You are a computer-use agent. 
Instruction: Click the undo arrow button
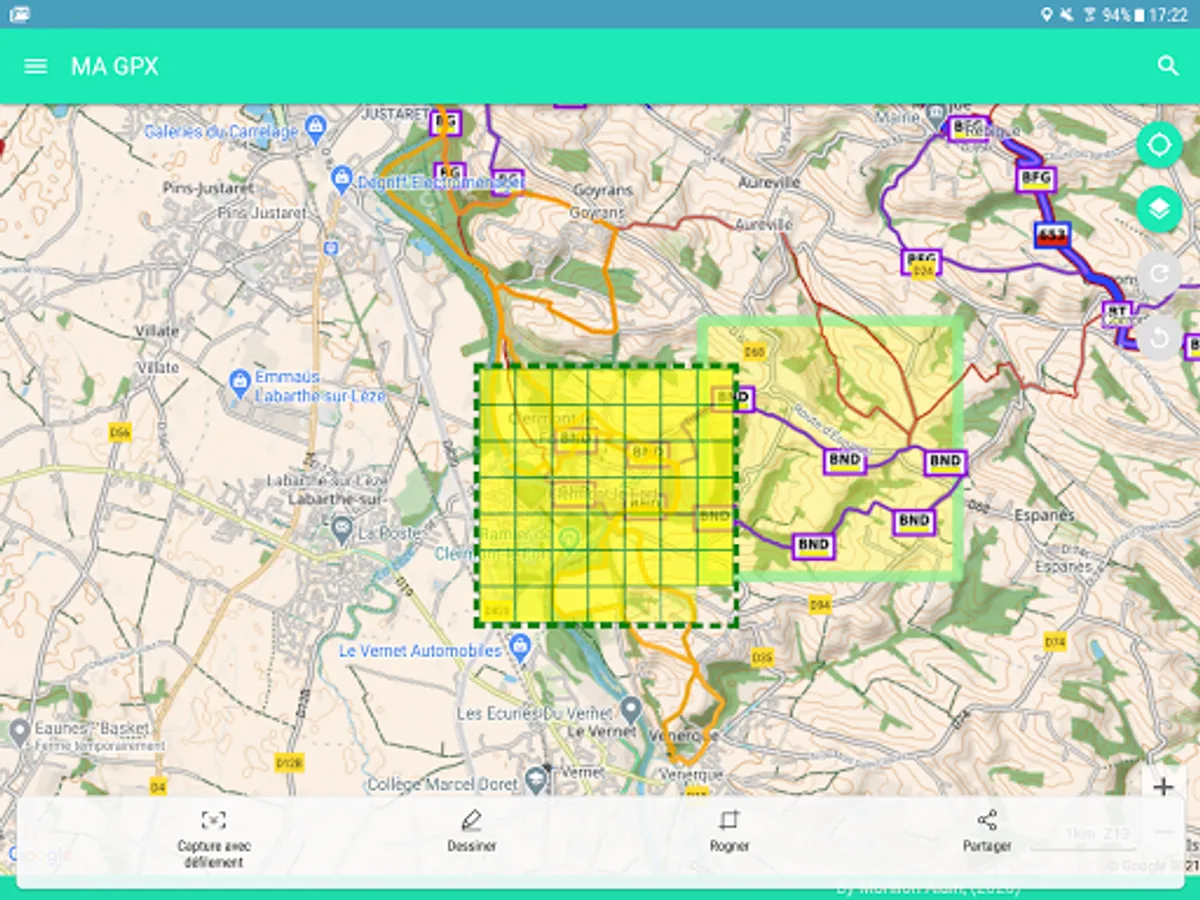pyautogui.click(x=1159, y=338)
